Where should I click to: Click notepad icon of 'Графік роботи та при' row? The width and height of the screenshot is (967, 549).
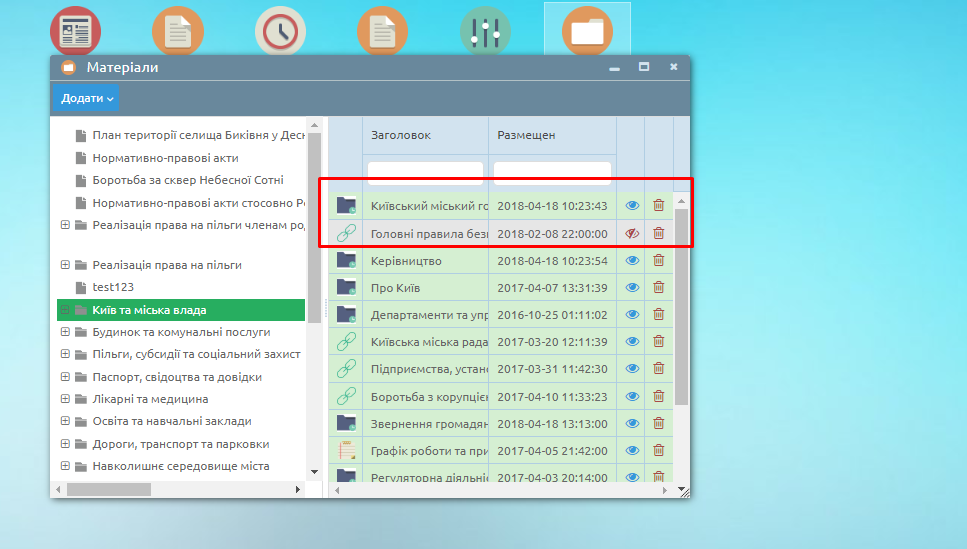(x=346, y=450)
